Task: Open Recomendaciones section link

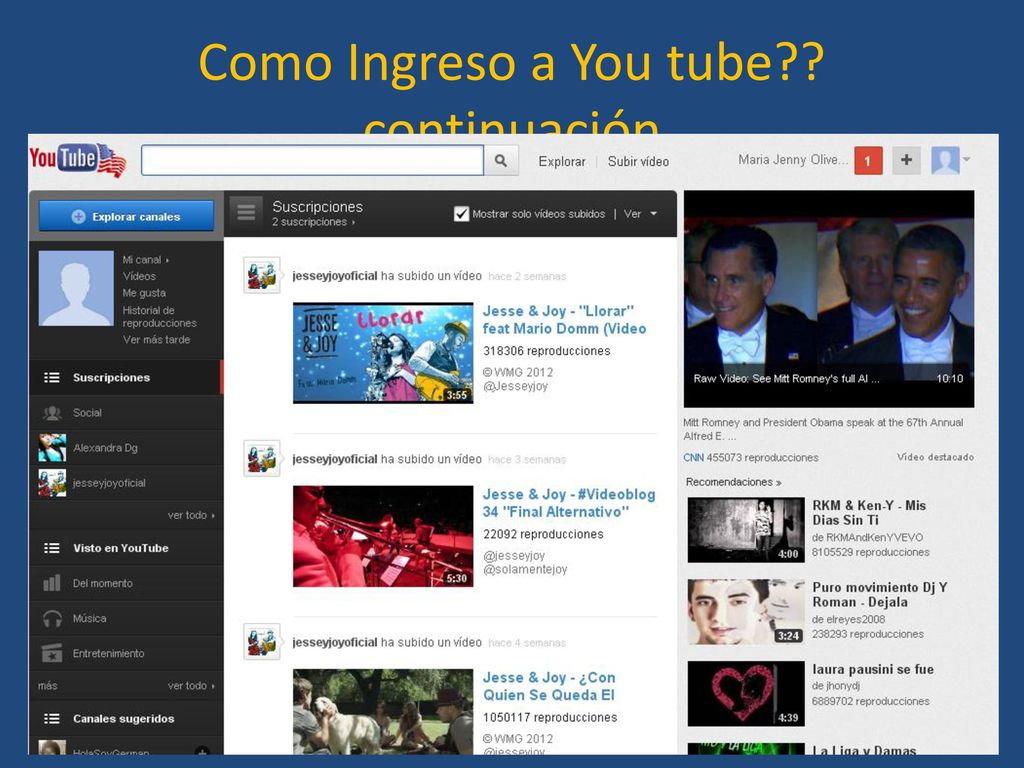Action: [733, 482]
